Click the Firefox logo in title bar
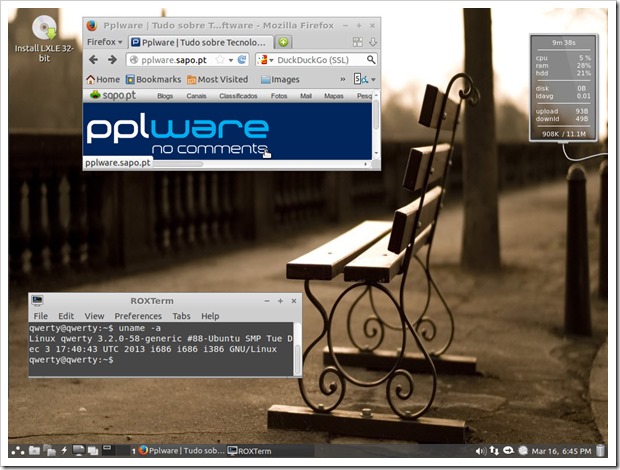This screenshot has height=470, width=620. 92,25
